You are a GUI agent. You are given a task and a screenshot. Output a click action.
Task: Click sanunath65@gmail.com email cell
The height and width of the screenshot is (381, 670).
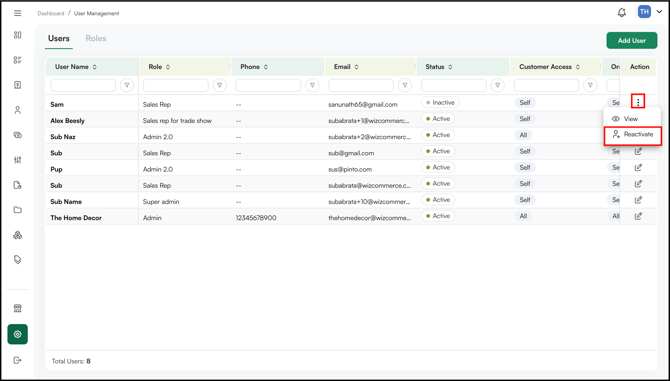(363, 105)
